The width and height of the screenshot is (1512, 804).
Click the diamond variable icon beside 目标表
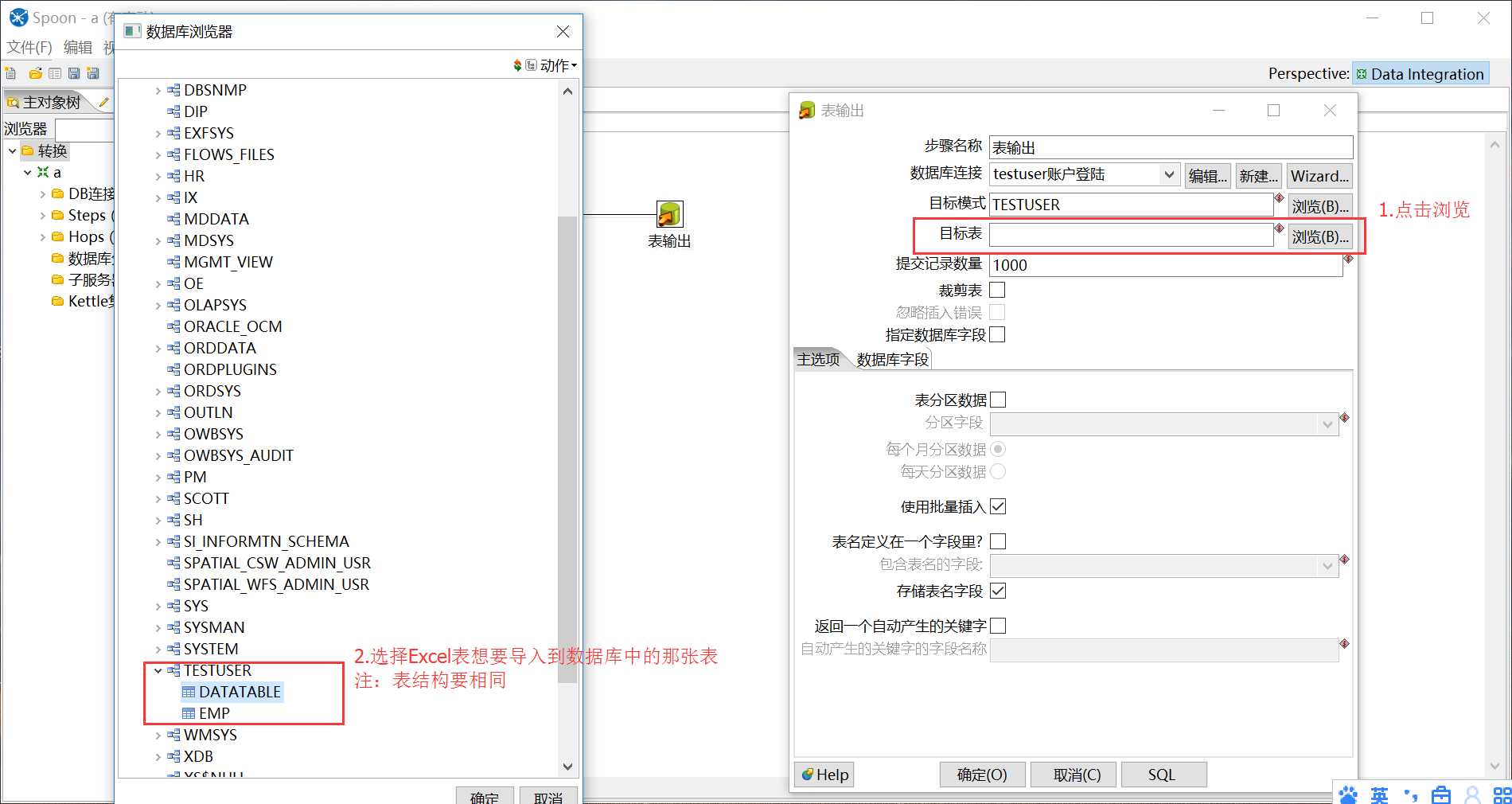1280,228
